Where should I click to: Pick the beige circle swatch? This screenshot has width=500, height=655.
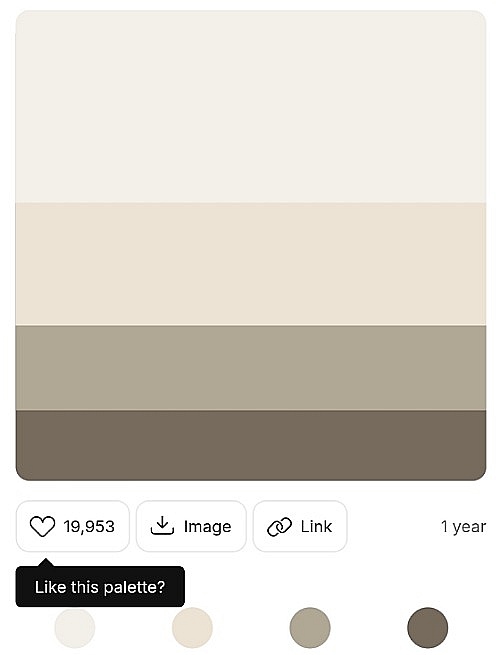click(x=192, y=628)
